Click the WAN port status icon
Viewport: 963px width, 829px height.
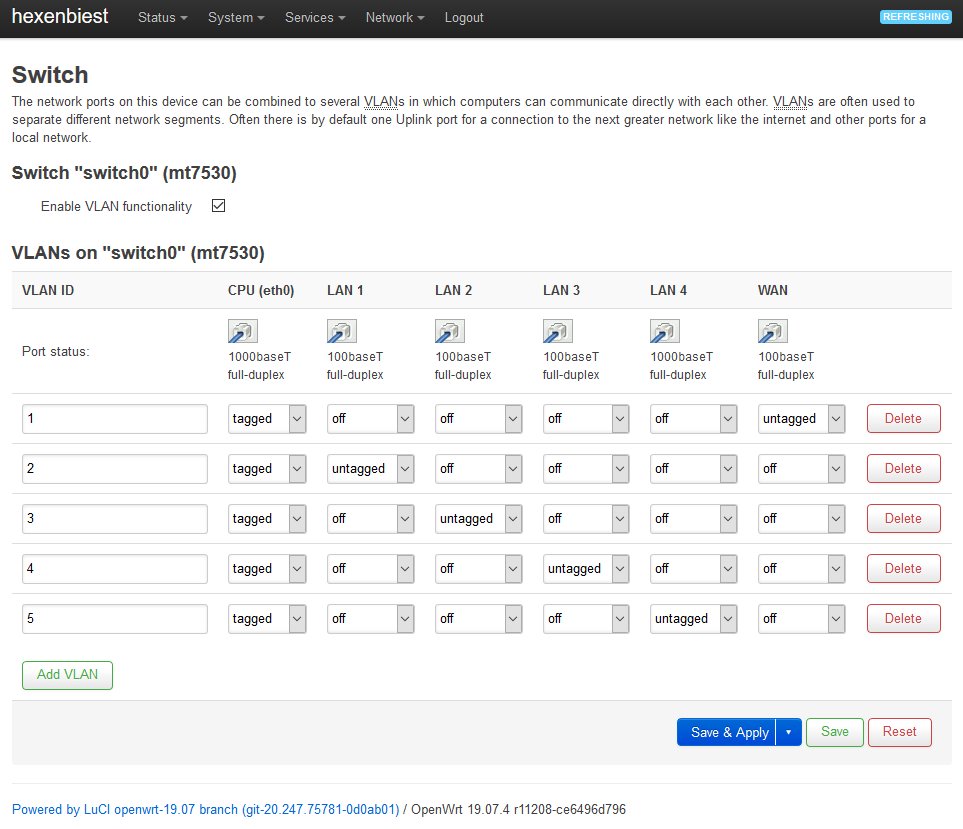coord(773,332)
